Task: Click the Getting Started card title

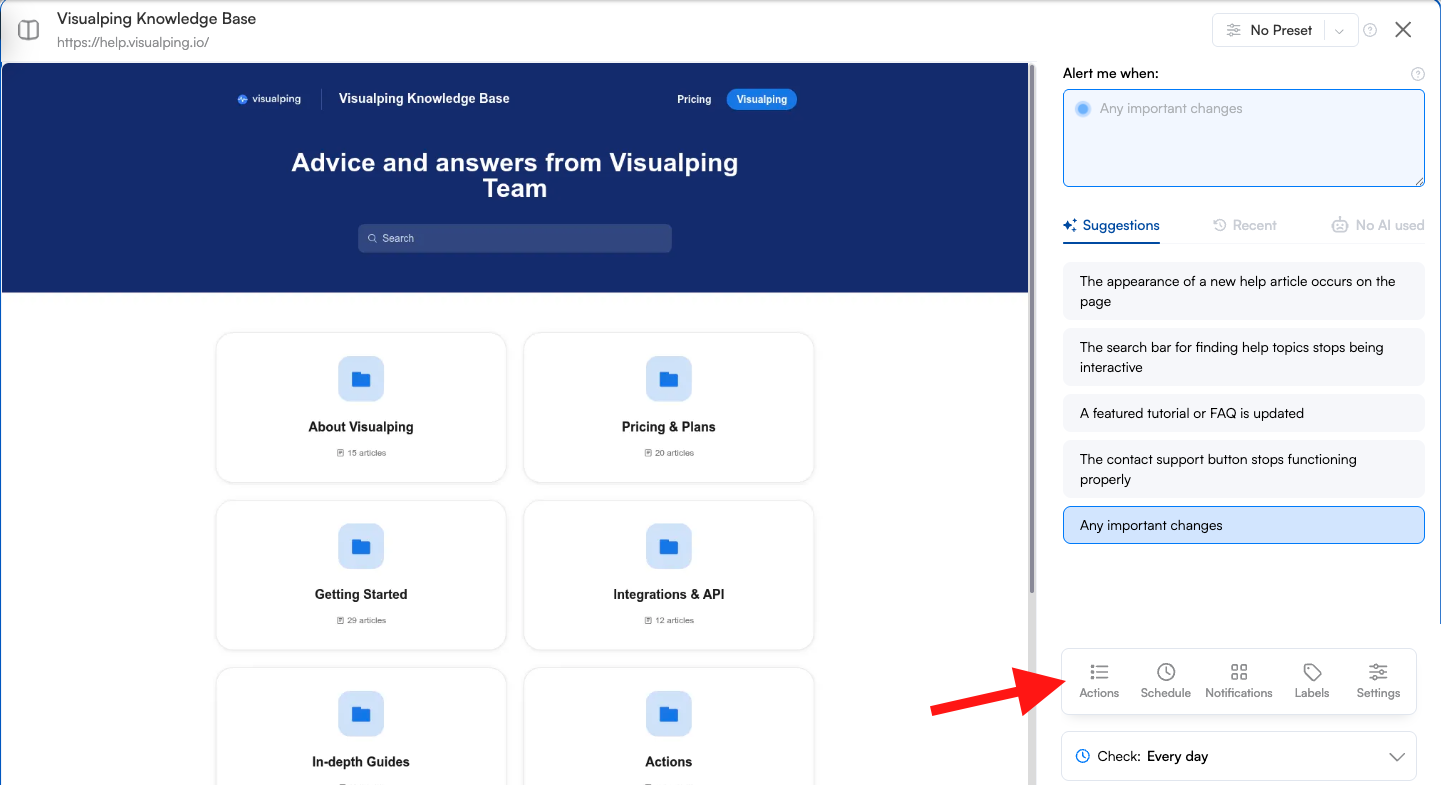Action: point(361,594)
